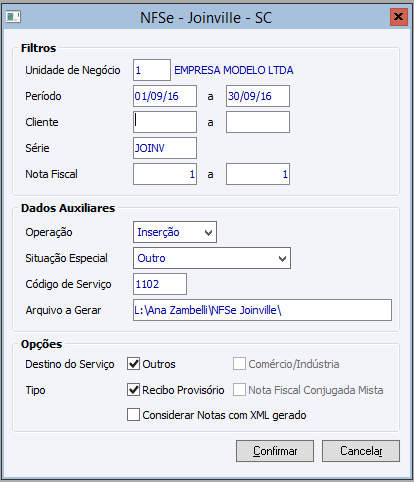Viewport: 414px width, 482px height.
Task: Close the NFSe - Joinville - SC dialog
Action: pos(399,17)
